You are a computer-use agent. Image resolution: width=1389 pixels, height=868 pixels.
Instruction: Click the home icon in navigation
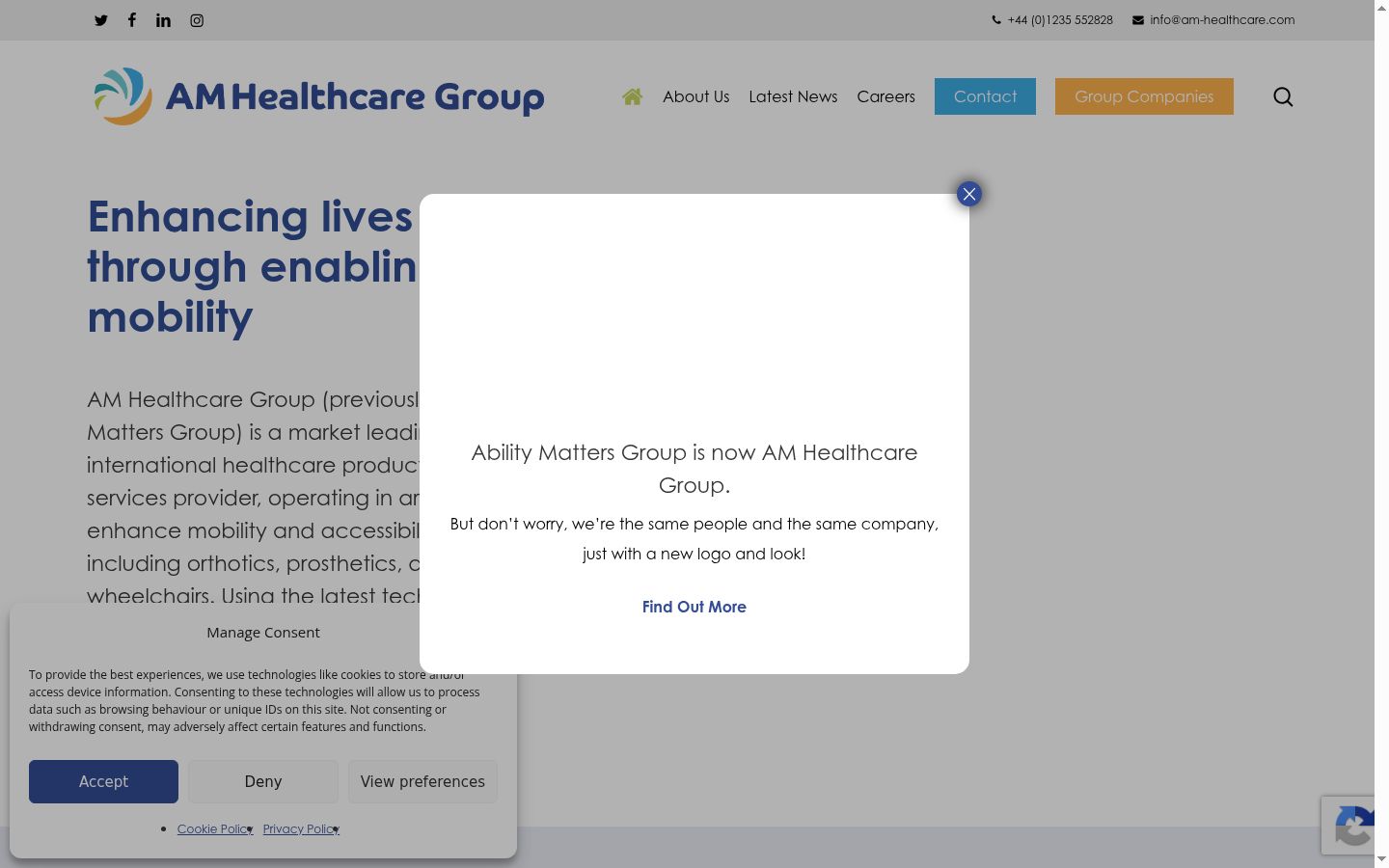pos(633,96)
